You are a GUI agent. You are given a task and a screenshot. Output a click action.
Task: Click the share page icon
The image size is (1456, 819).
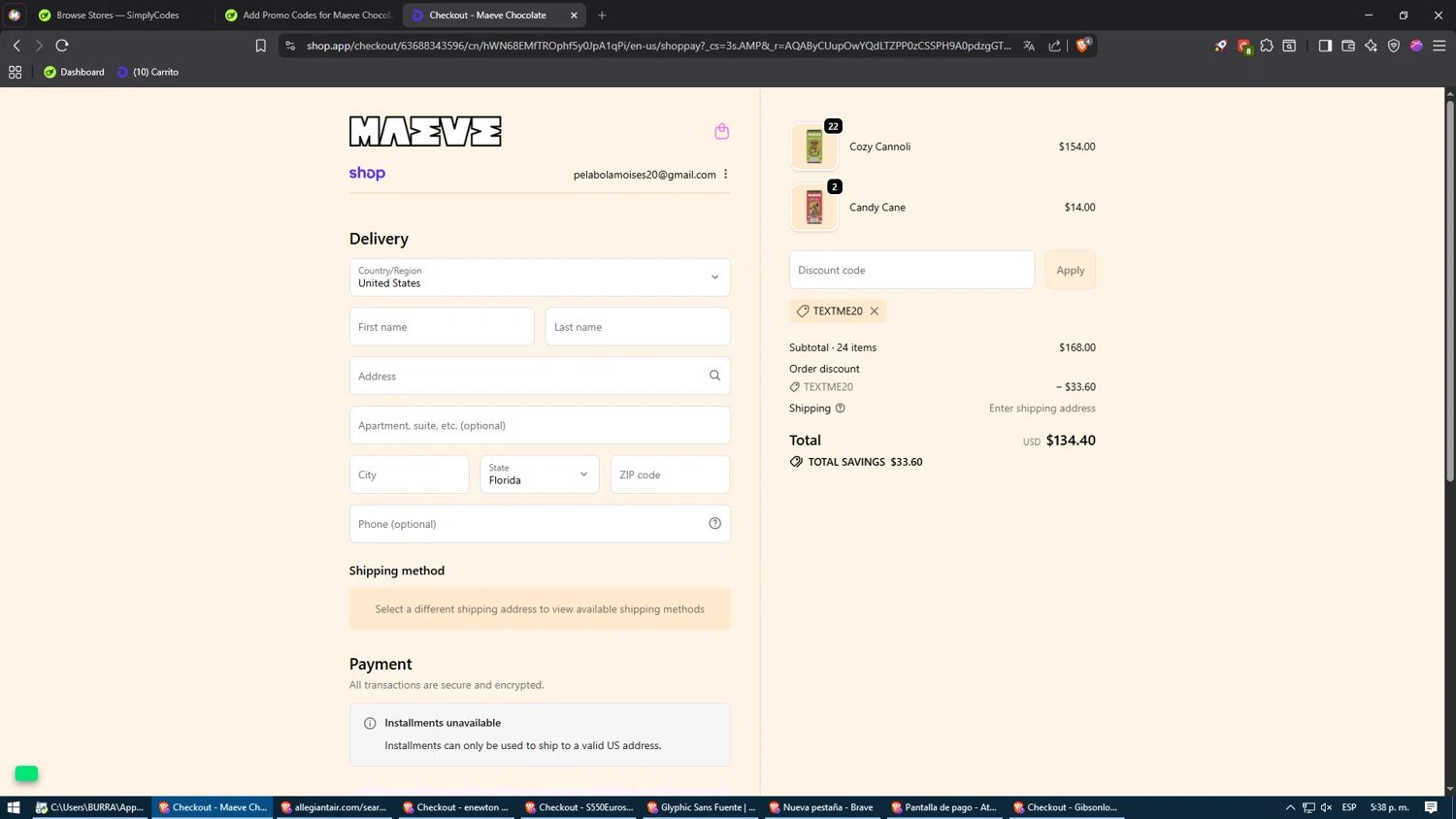pyautogui.click(x=1055, y=46)
